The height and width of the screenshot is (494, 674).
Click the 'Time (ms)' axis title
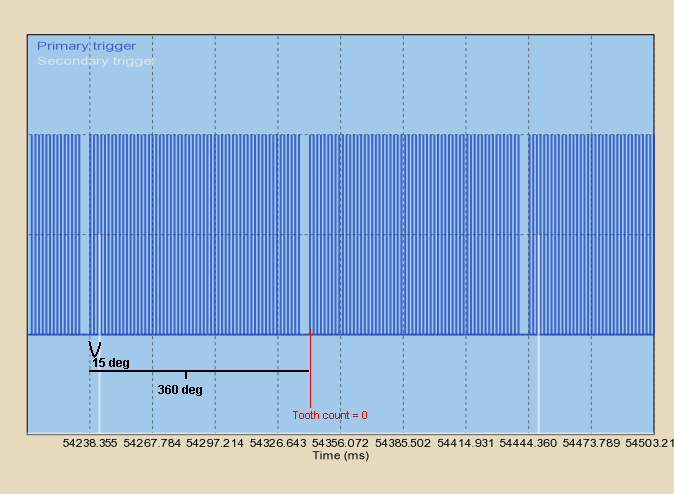pyautogui.click(x=340, y=455)
